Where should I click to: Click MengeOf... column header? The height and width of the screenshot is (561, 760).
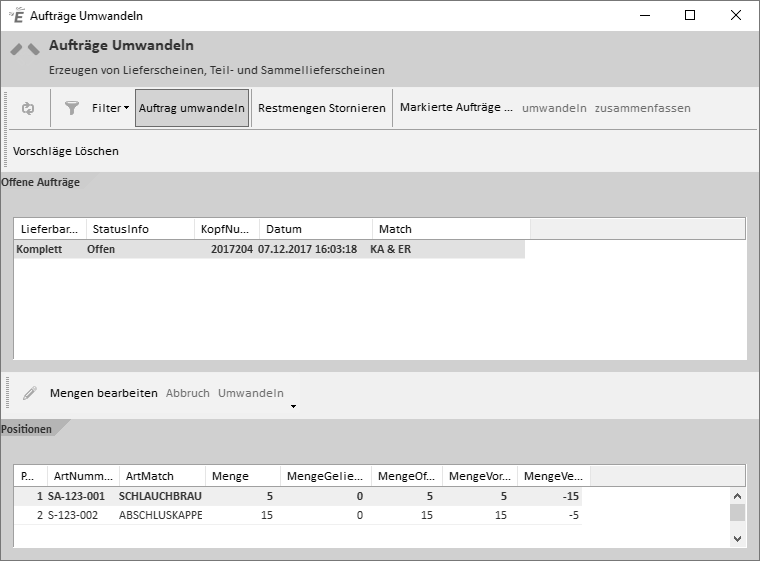pos(407,476)
